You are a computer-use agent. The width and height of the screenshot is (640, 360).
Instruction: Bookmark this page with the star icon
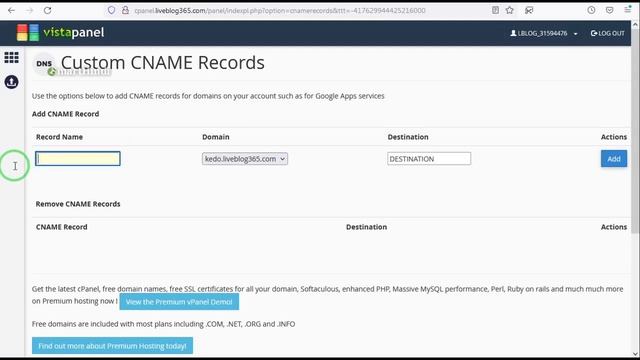[x=509, y=10]
